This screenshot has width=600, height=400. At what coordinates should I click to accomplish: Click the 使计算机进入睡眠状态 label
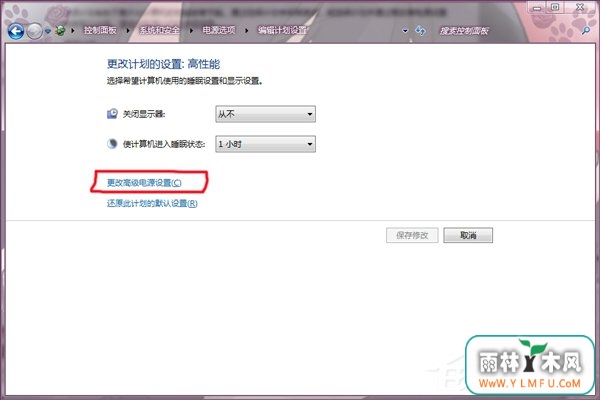tap(164, 144)
